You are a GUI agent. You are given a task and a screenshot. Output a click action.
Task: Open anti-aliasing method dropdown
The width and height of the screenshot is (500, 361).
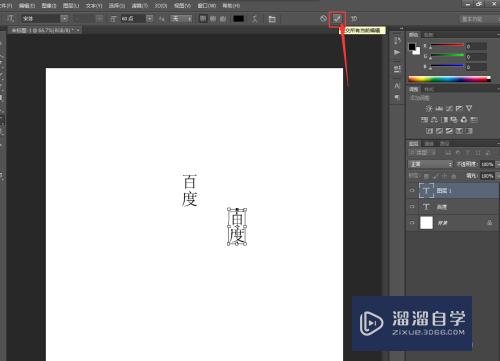tap(181, 19)
